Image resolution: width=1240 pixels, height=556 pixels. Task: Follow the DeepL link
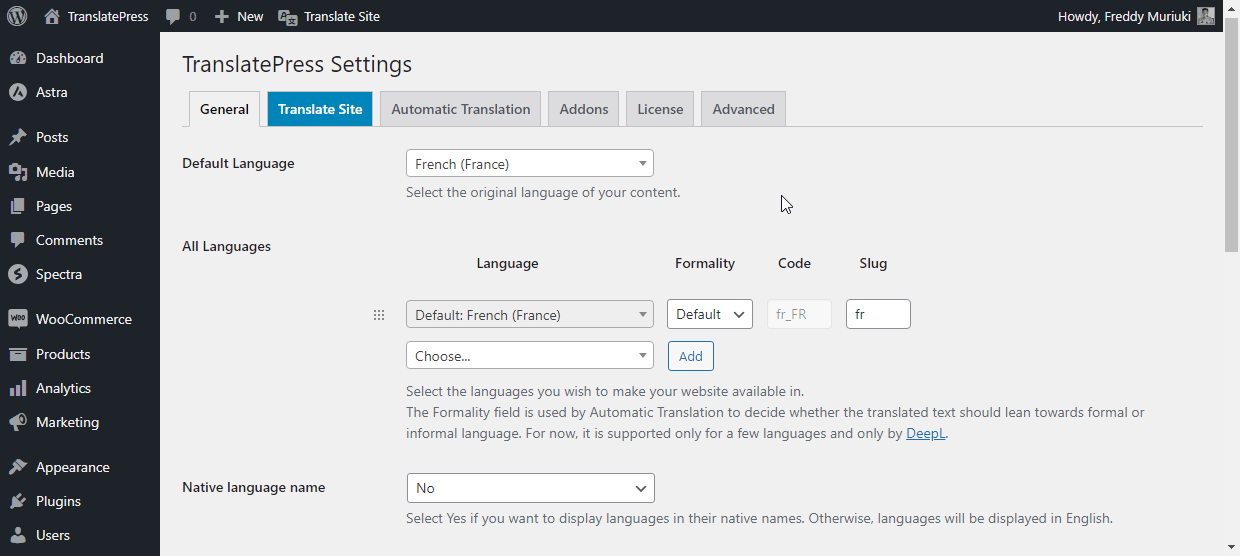point(925,434)
